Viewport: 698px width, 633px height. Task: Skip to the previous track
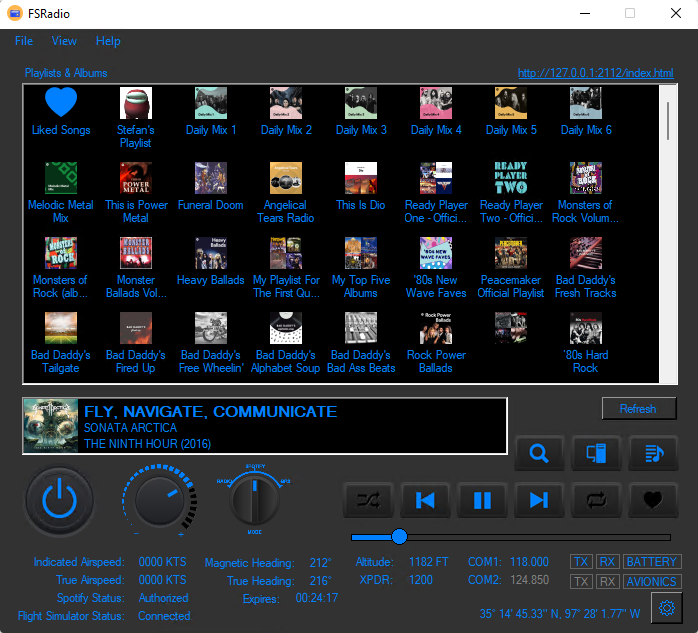(425, 500)
